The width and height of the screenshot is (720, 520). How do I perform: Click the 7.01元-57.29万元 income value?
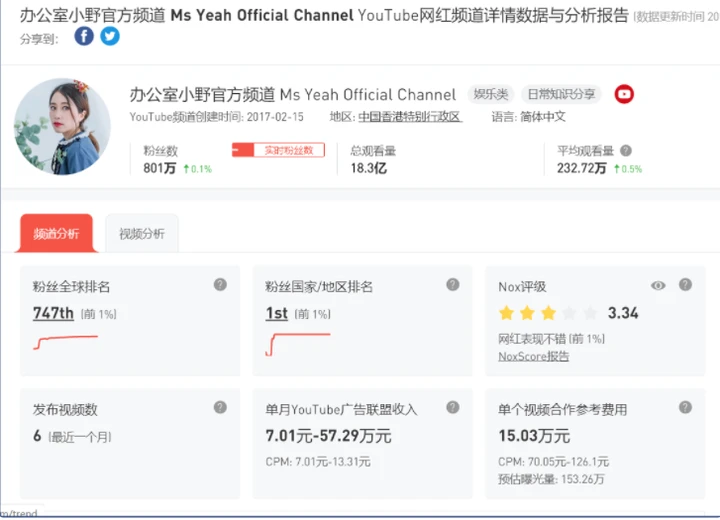point(328,436)
